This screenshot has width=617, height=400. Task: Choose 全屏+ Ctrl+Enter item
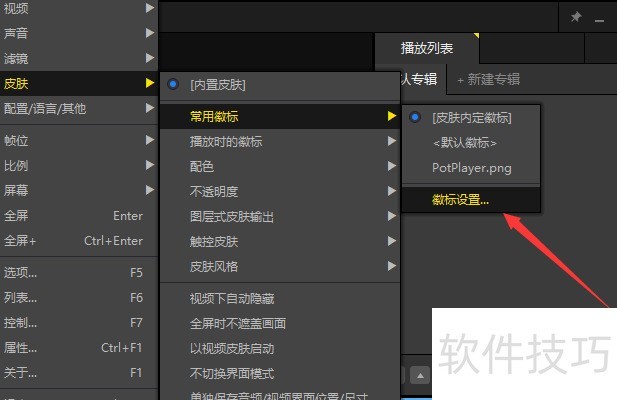pos(79,240)
